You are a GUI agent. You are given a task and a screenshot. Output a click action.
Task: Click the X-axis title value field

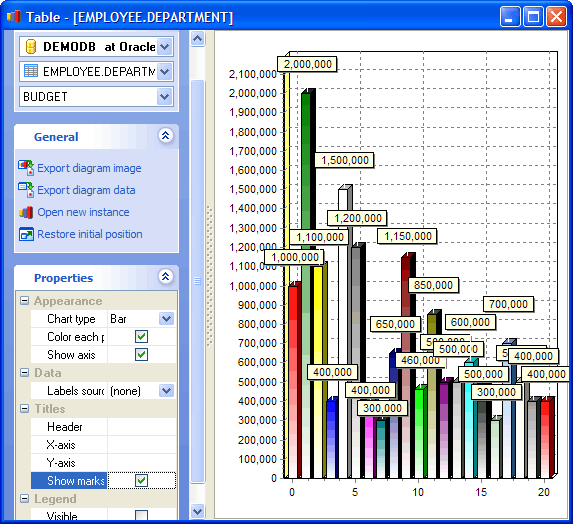point(142,445)
